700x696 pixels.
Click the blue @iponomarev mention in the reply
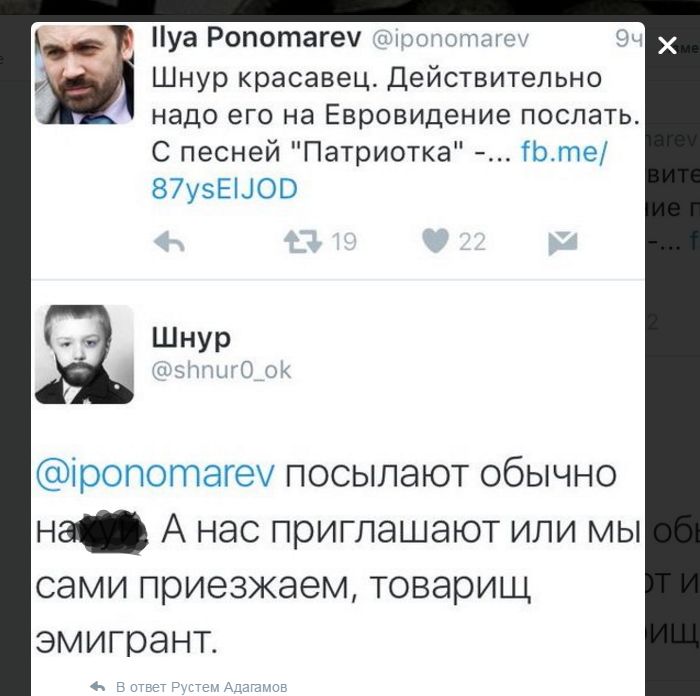[x=155, y=474]
